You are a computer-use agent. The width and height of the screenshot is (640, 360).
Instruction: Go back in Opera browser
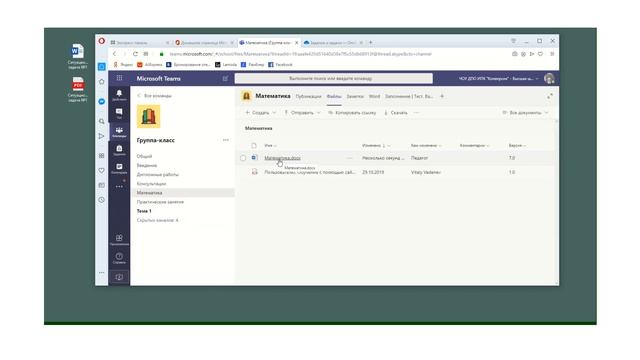tap(114, 54)
